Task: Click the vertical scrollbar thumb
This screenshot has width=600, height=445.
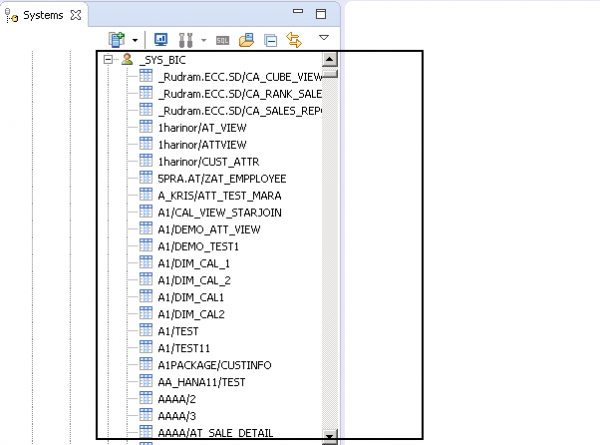Action: (330, 73)
